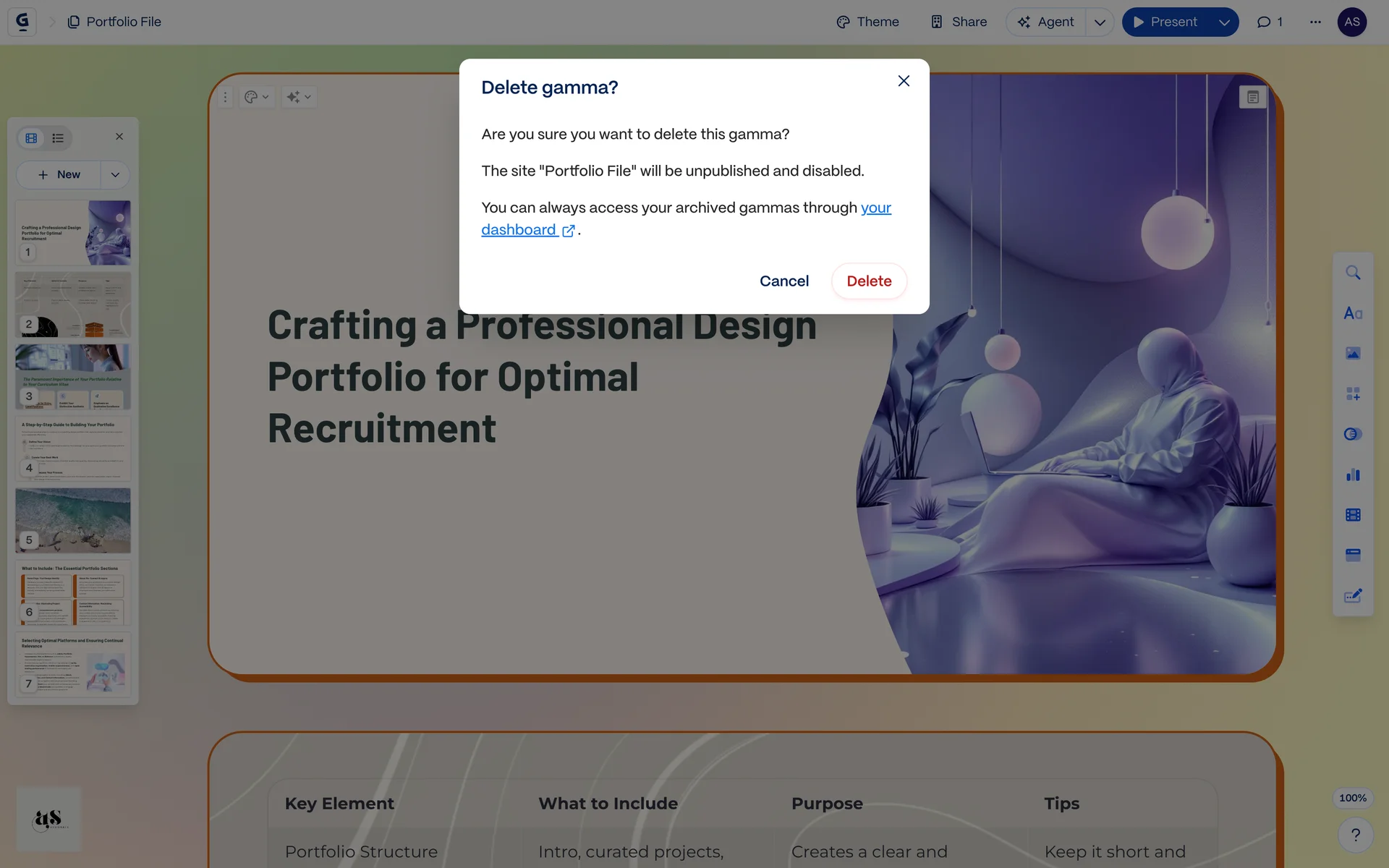Expand the Agent dropdown arrow
1389x868 pixels.
tap(1100, 22)
